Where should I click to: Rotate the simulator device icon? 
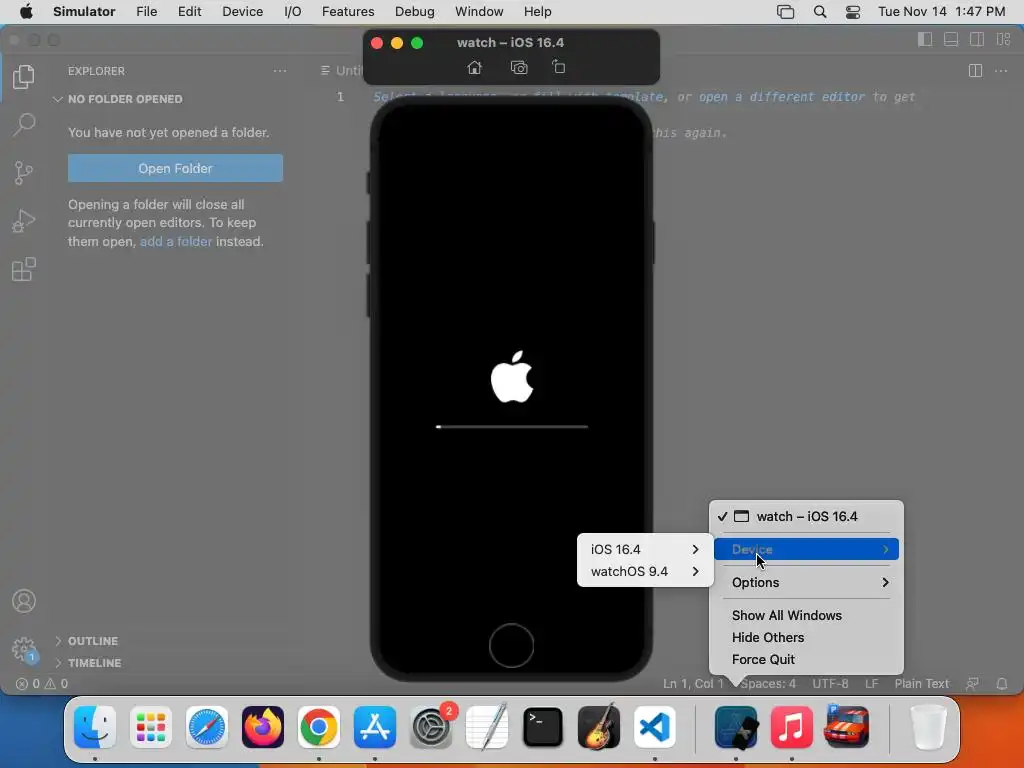click(558, 67)
